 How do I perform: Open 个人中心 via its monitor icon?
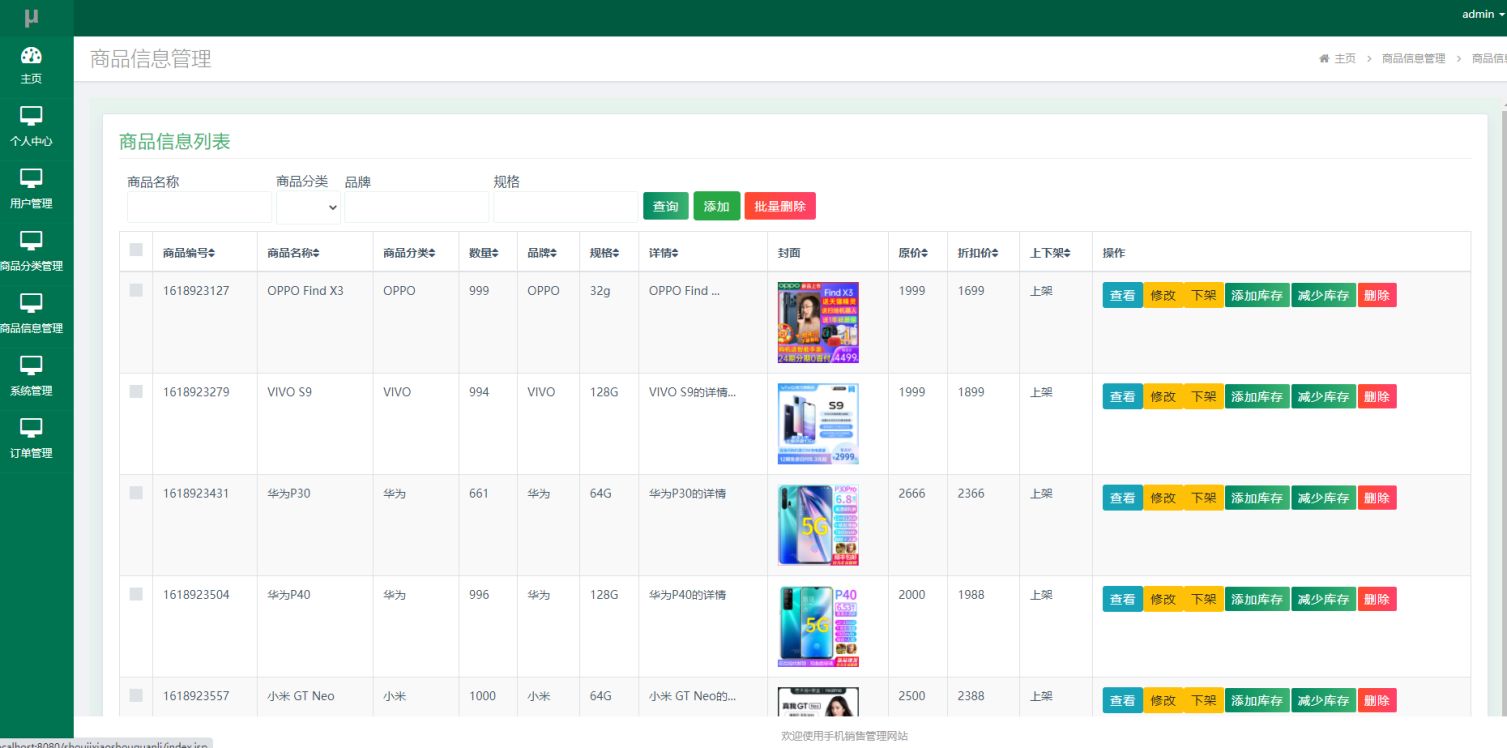31,116
